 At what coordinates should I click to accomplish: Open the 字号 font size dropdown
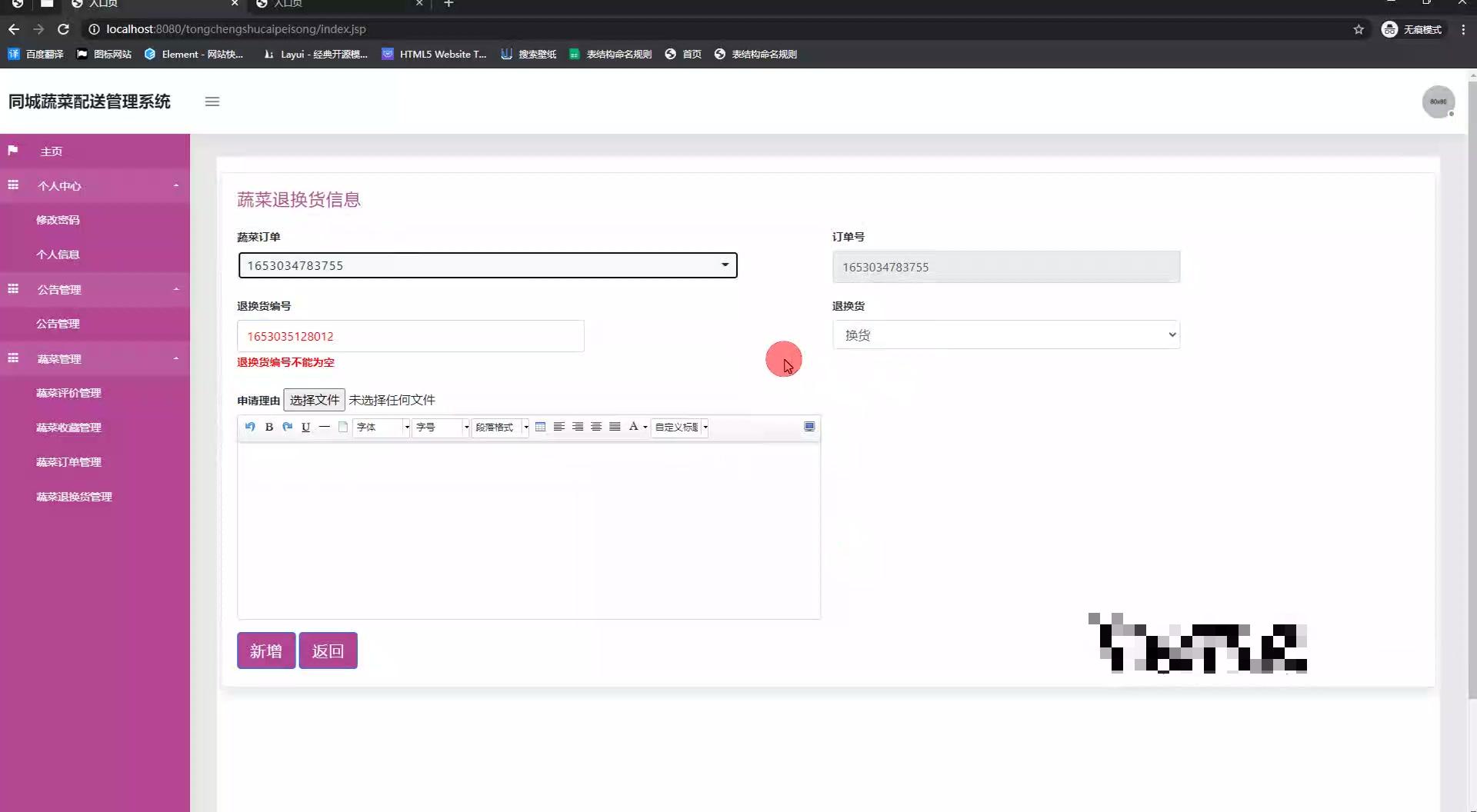[x=441, y=427]
